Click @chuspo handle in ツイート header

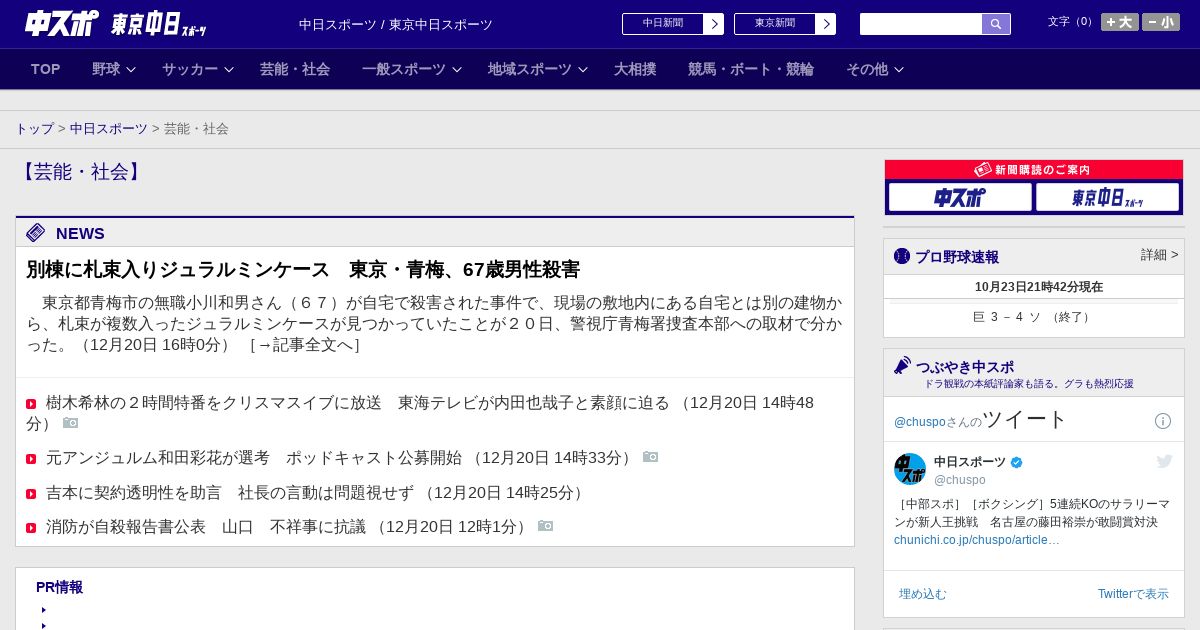click(920, 422)
